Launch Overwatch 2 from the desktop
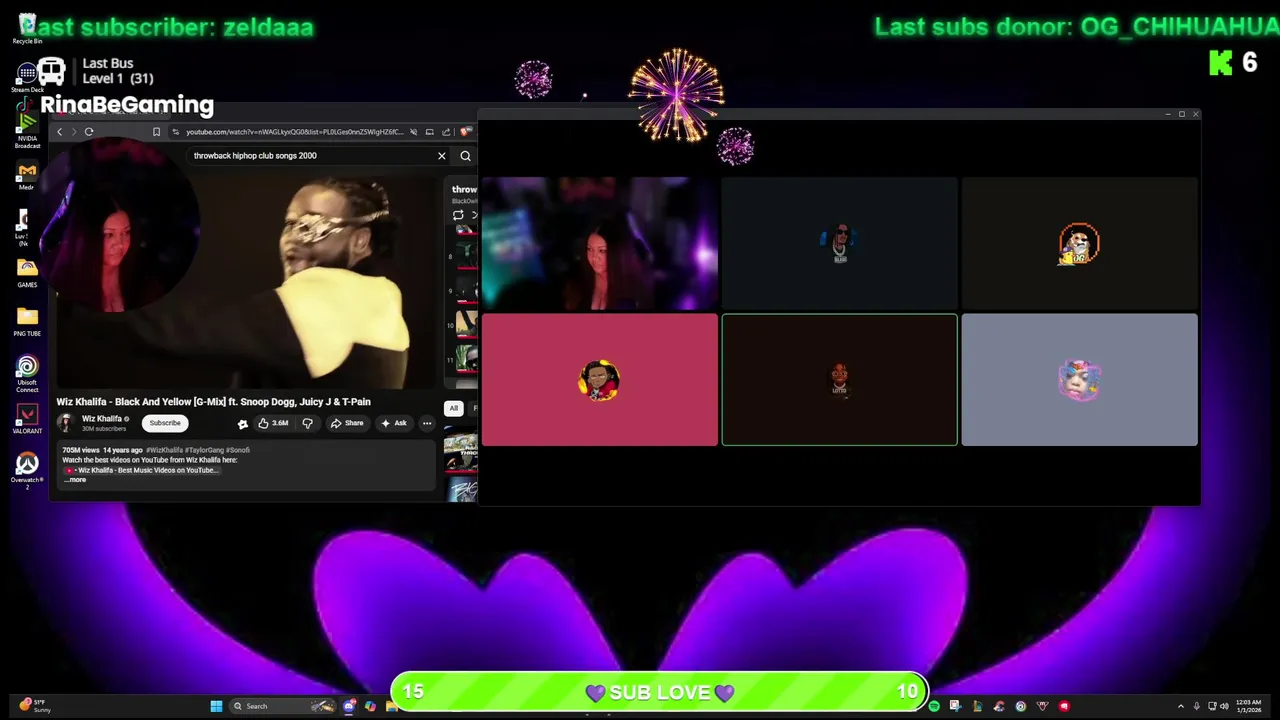 click(27, 469)
